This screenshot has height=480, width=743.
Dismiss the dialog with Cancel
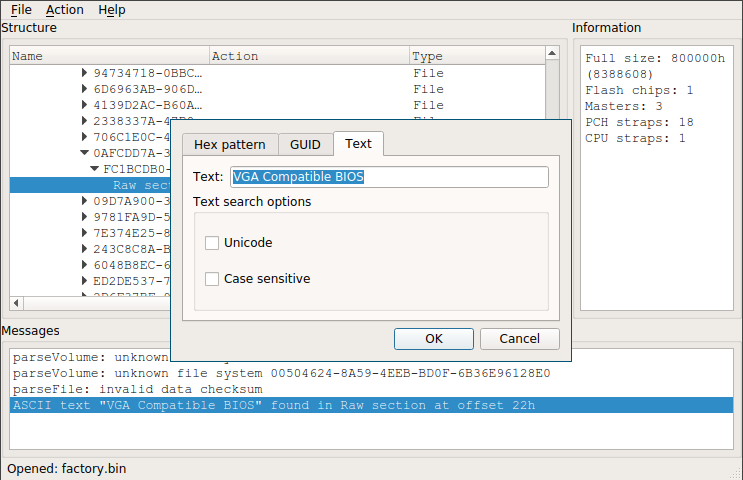[x=519, y=339]
